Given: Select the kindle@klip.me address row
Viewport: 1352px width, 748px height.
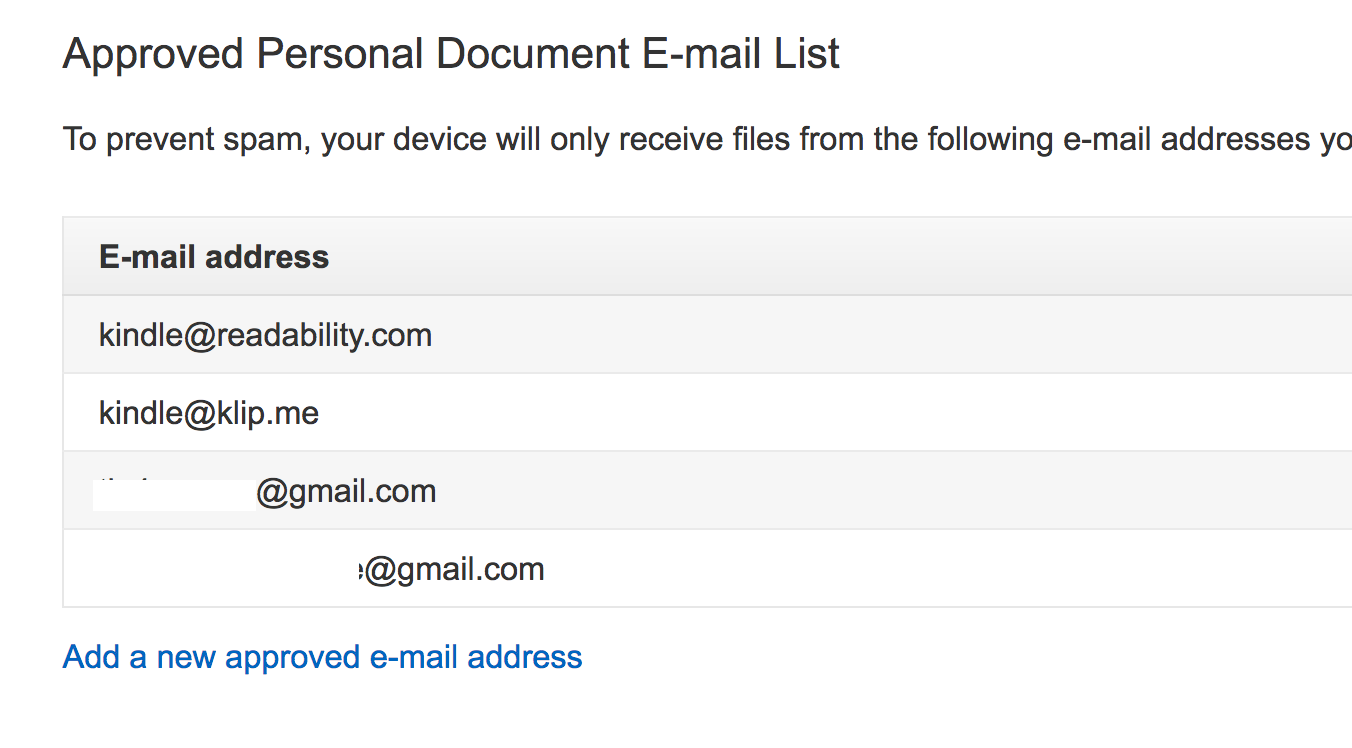Looking at the screenshot, I should [x=707, y=412].
